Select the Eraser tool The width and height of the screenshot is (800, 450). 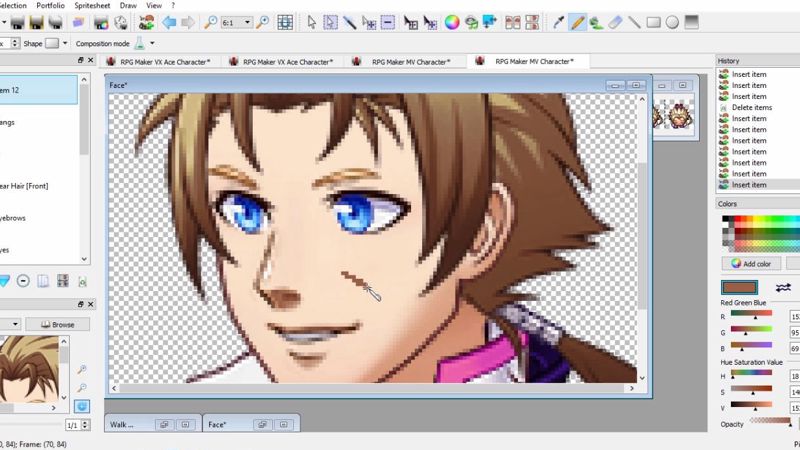pyautogui.click(x=616, y=22)
